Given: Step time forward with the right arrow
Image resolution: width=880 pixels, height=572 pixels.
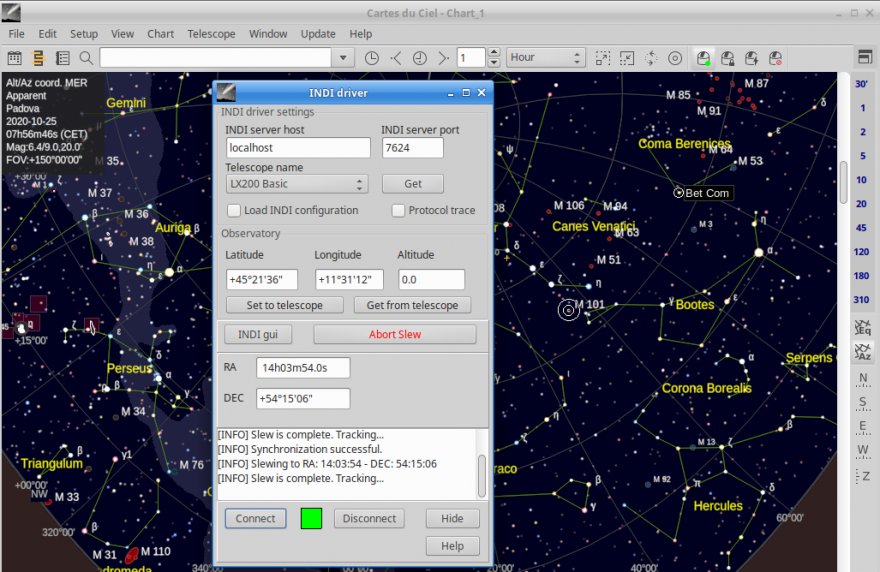Looking at the screenshot, I should tap(443, 58).
